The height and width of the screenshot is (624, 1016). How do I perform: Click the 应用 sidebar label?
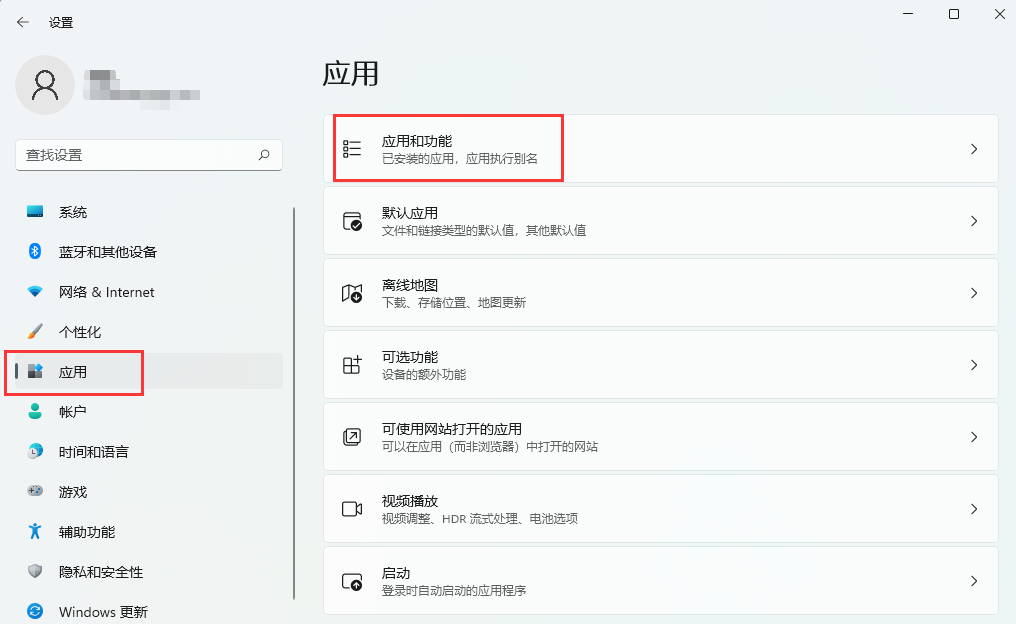73,372
